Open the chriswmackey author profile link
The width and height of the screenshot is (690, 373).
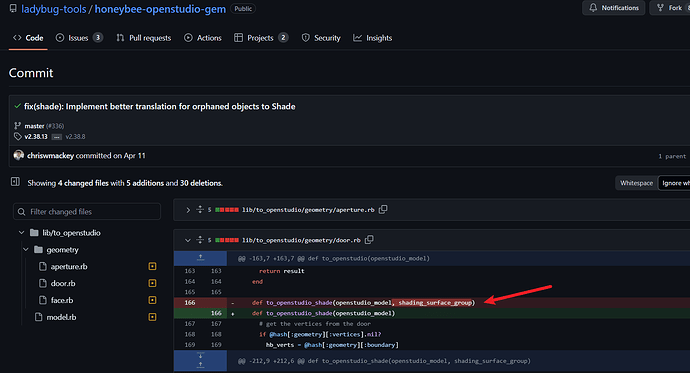point(50,155)
